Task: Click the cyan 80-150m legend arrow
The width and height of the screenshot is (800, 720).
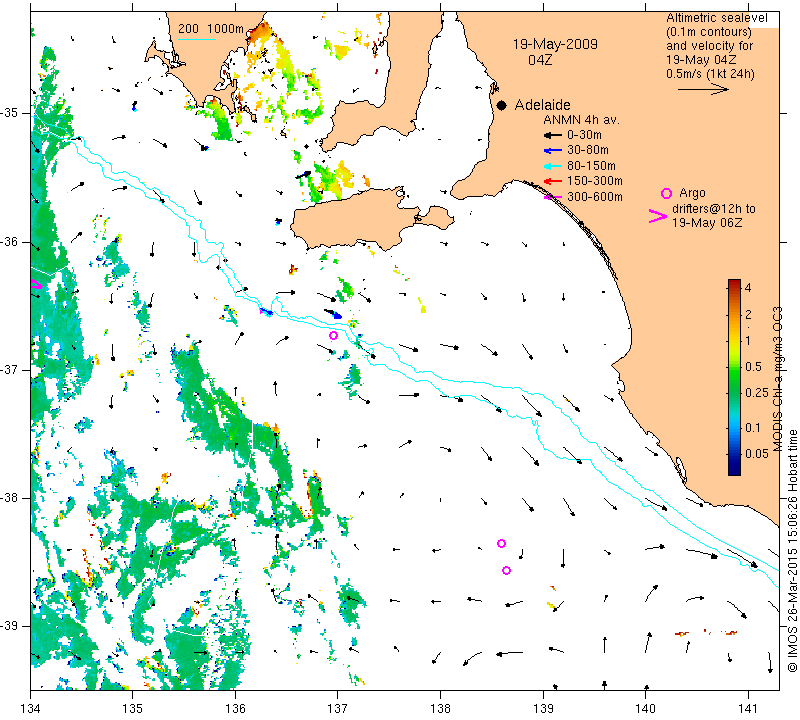Action: point(553,166)
